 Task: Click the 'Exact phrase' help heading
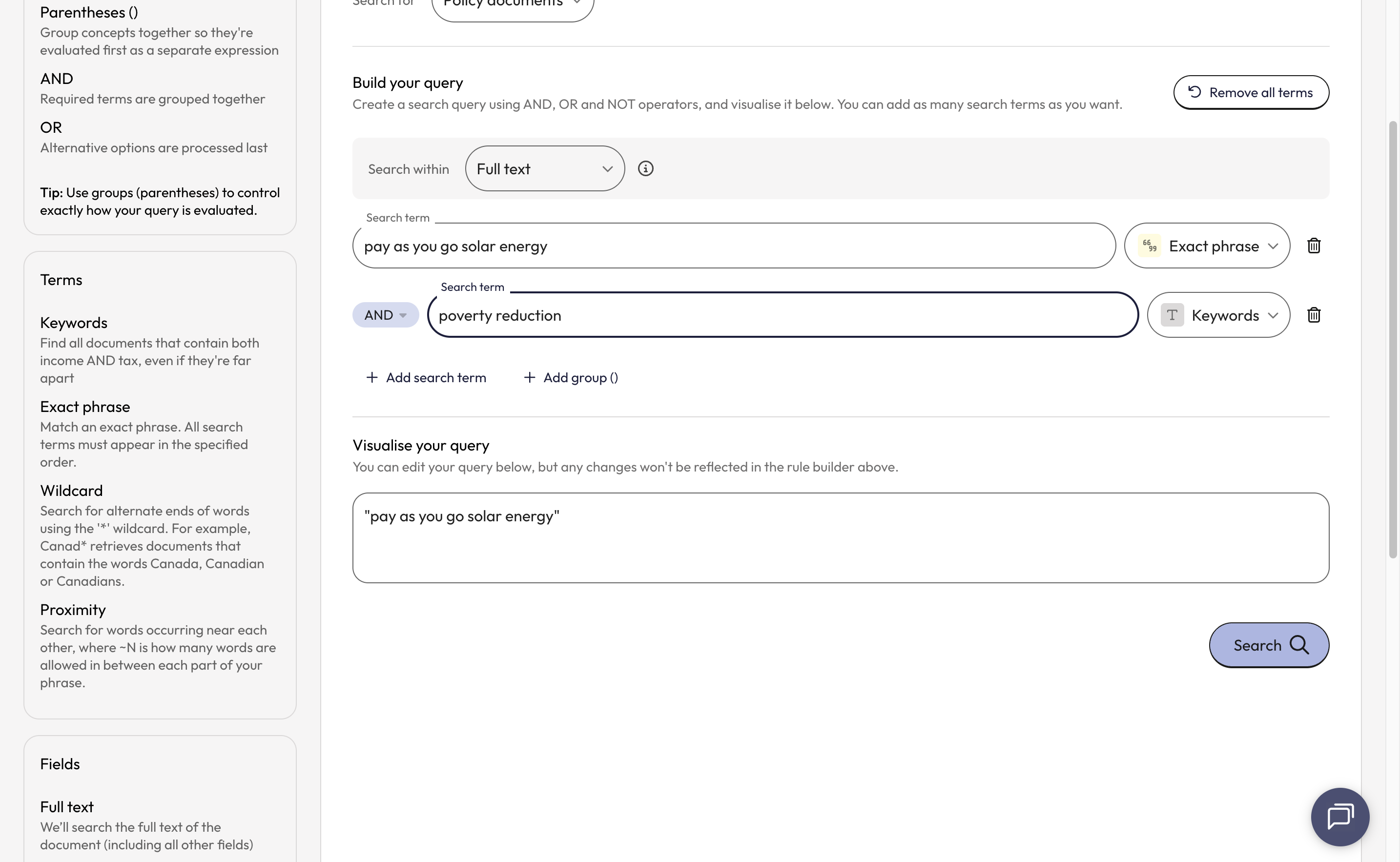pyautogui.click(x=85, y=407)
